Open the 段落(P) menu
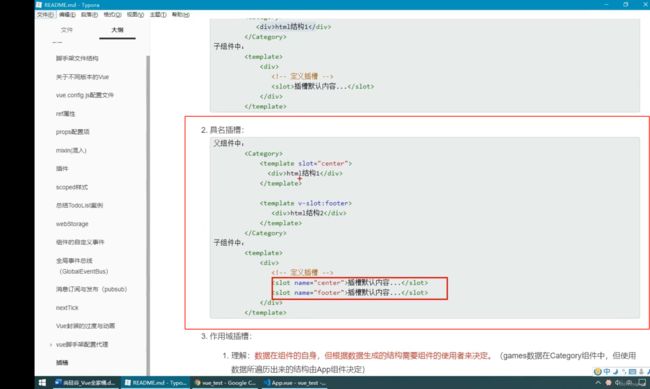 pyautogui.click(x=89, y=15)
